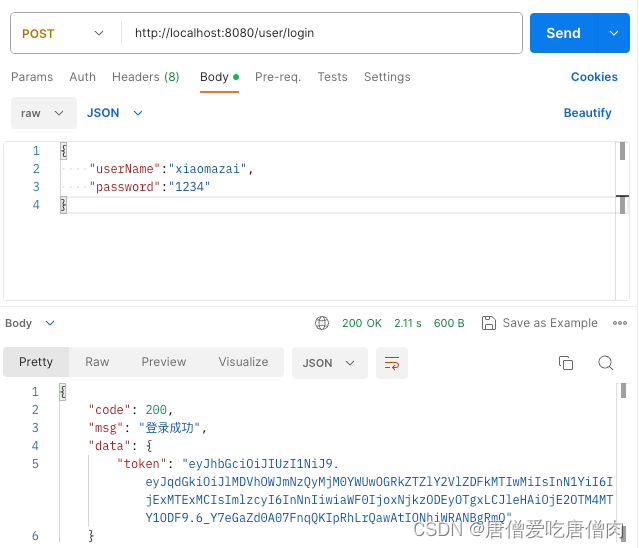Open the POST method dropdown
The height and width of the screenshot is (548, 639).
coord(64,33)
